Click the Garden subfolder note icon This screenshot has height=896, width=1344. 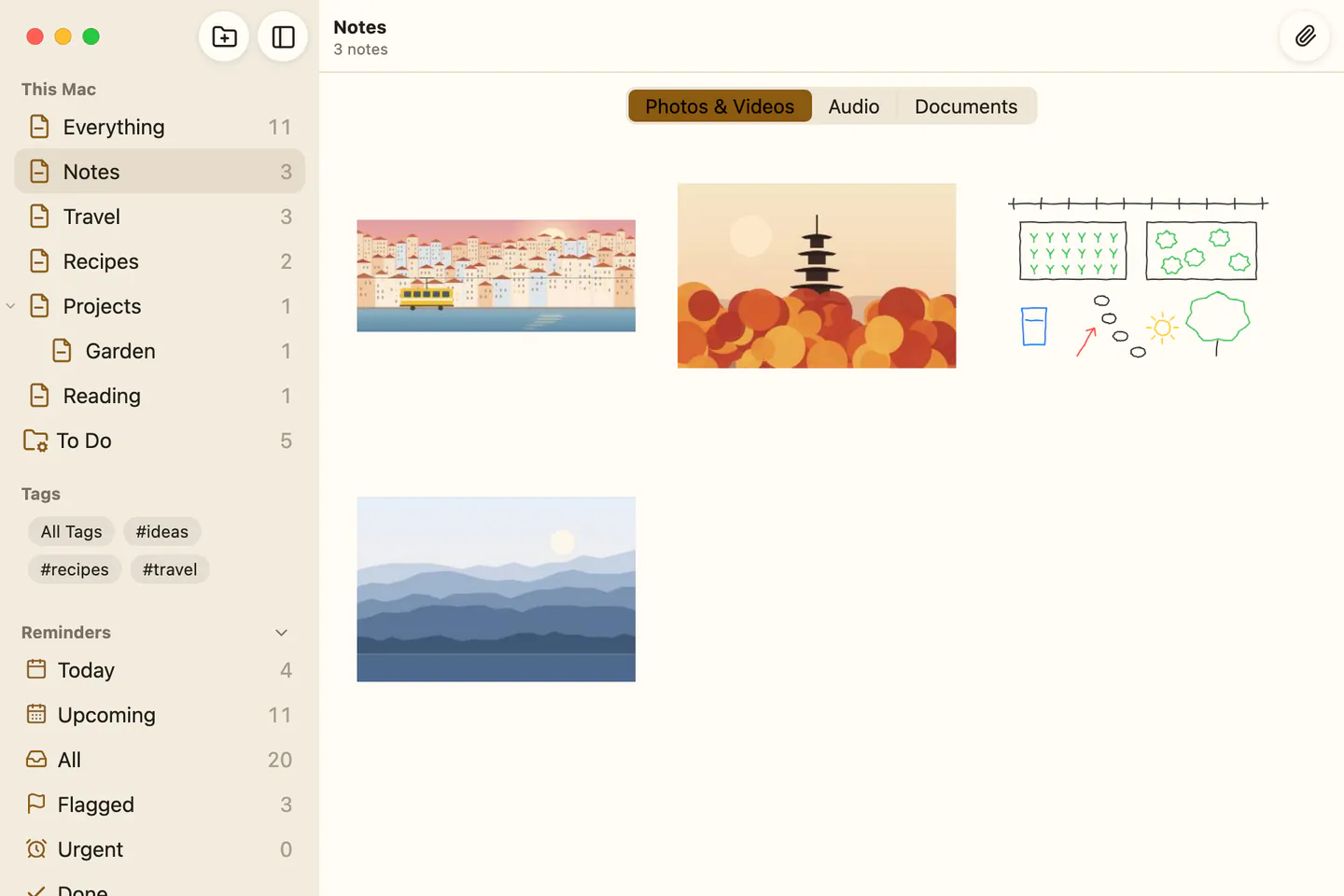62,350
